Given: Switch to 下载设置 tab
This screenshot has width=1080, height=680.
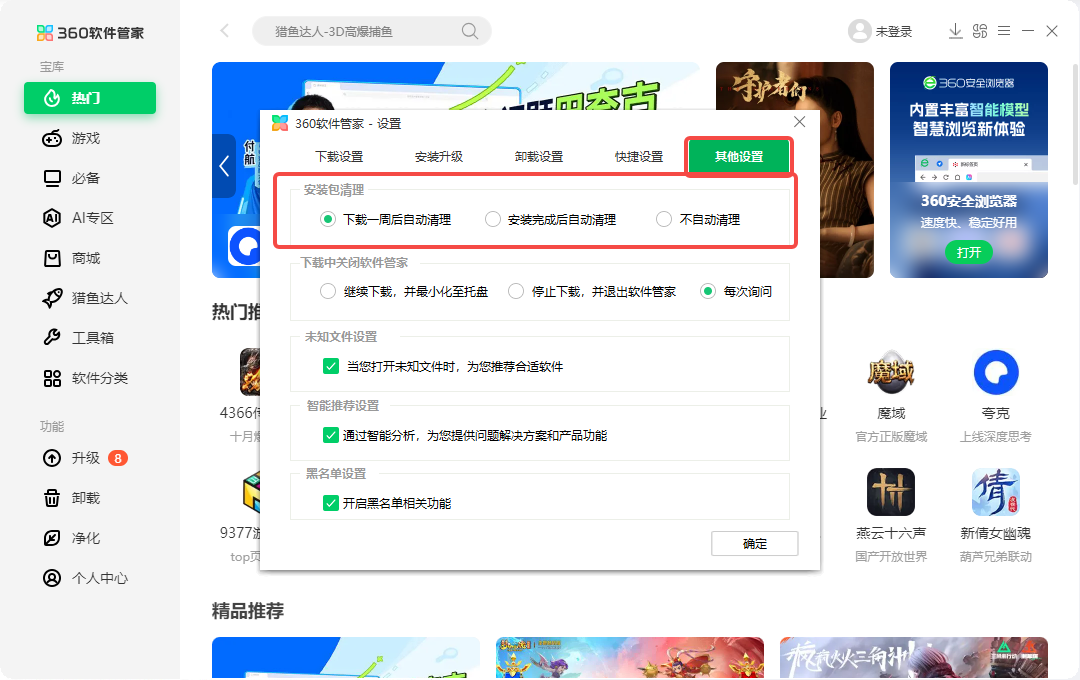Looking at the screenshot, I should pyautogui.click(x=339, y=156).
